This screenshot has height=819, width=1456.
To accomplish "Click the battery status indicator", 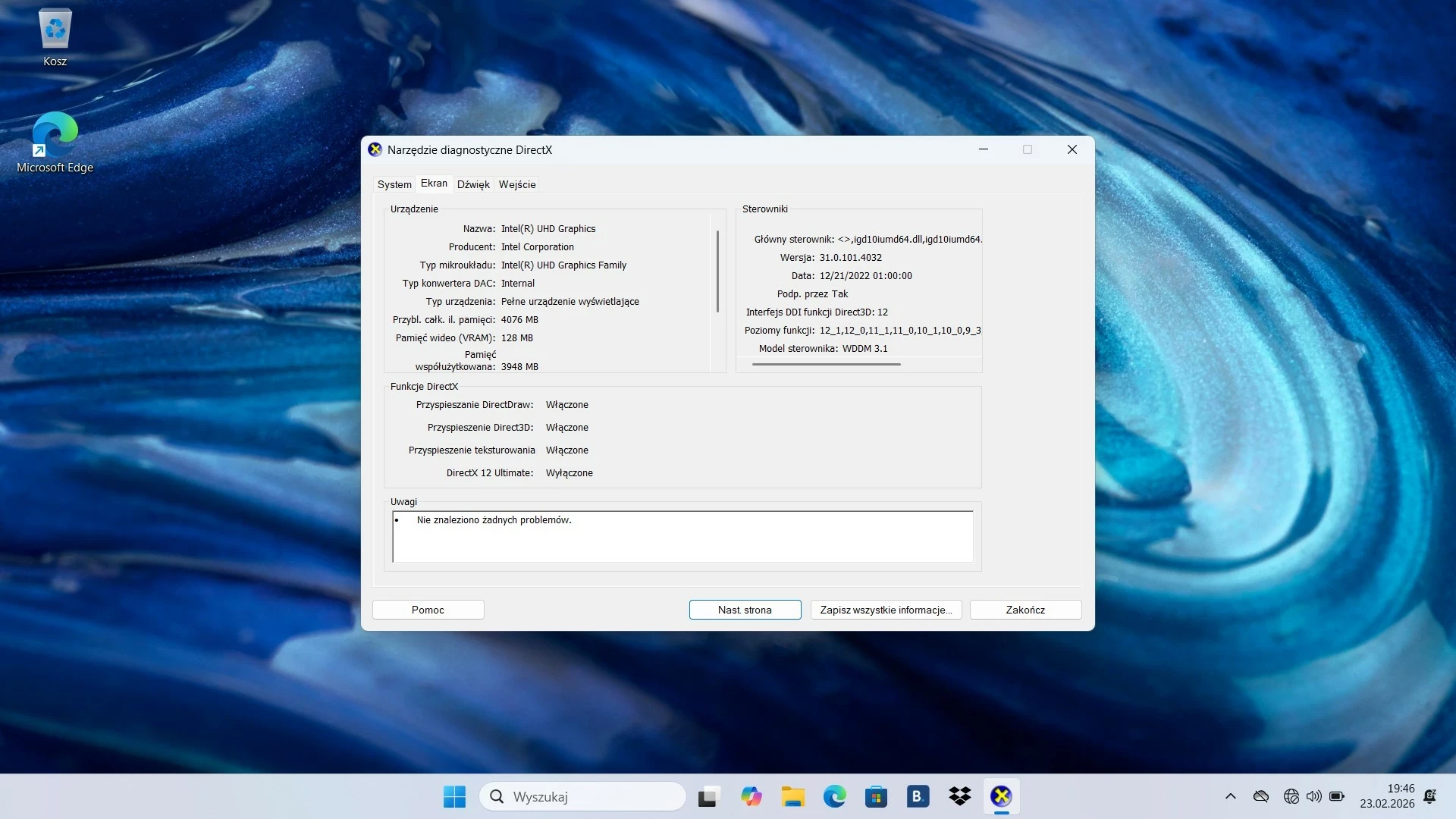I will [x=1338, y=796].
